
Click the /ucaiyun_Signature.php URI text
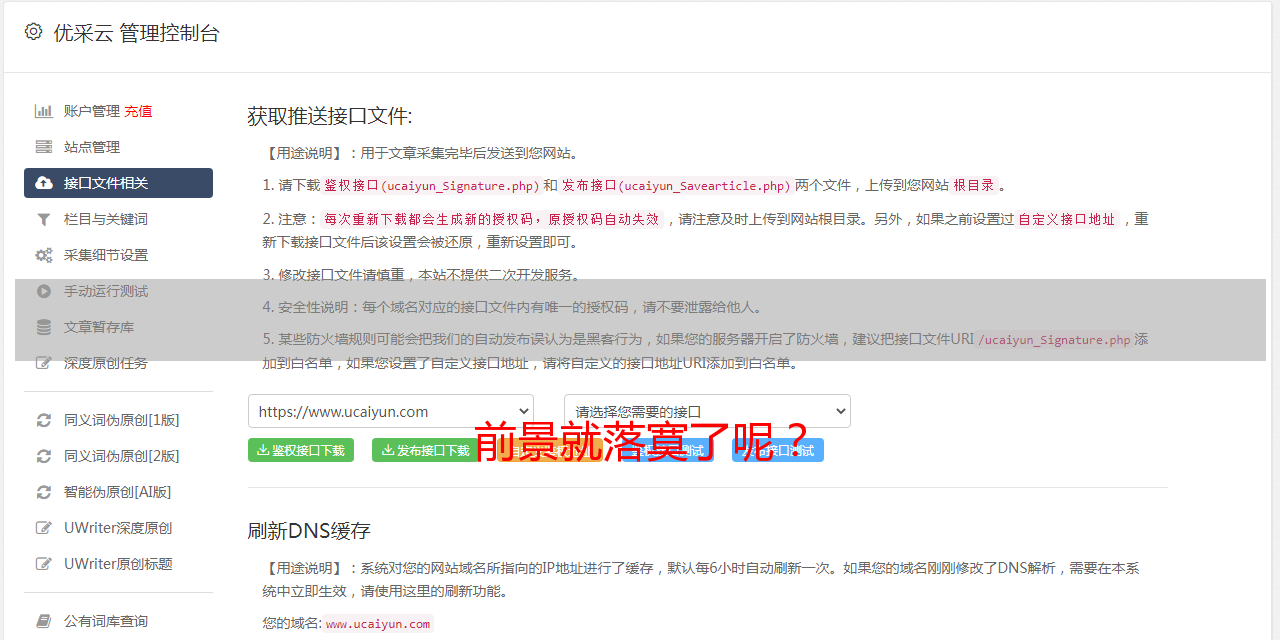click(1054, 340)
